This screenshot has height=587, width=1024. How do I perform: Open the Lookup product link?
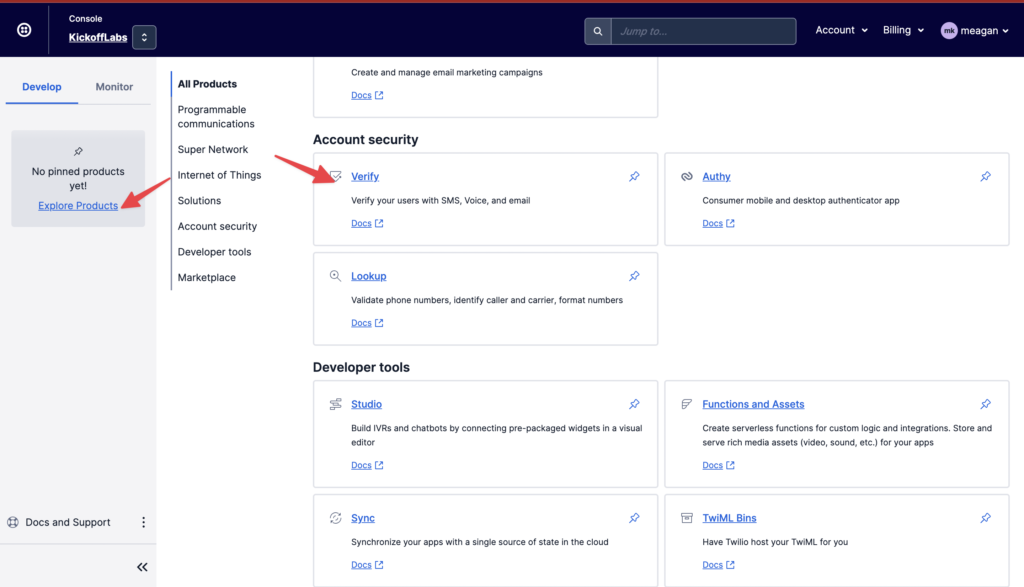[x=369, y=276]
